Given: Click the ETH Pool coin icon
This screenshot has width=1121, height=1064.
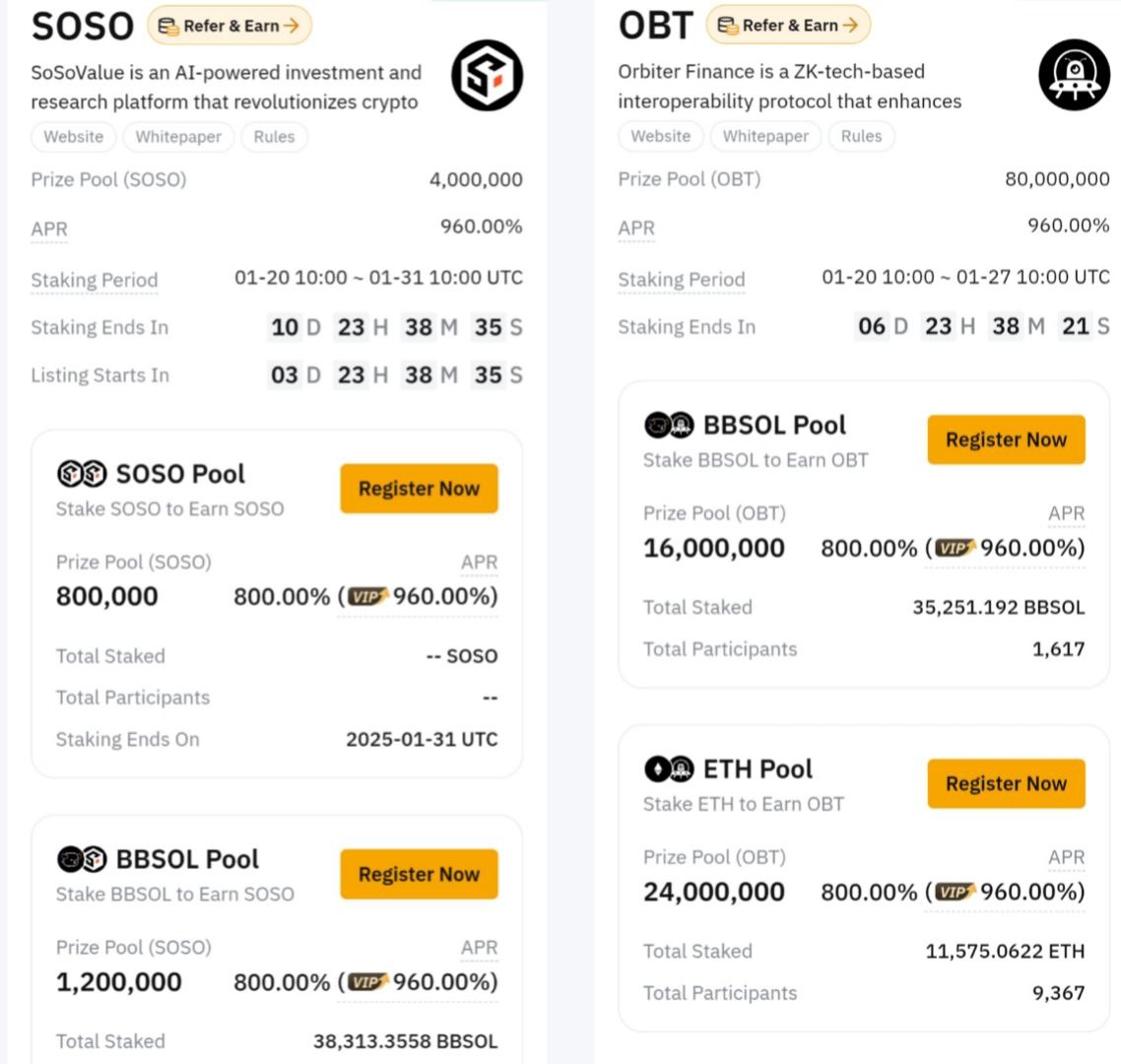Looking at the screenshot, I should coord(669,768).
